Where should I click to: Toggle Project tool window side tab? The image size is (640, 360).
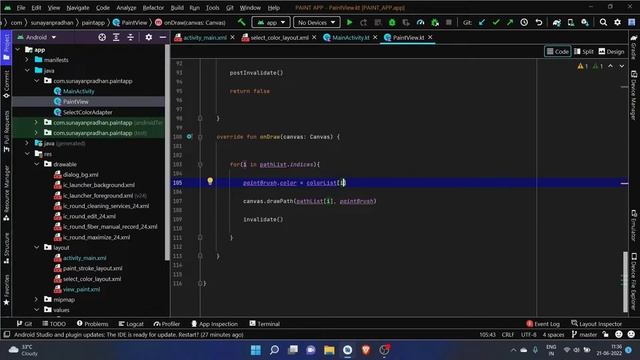coord(6,47)
